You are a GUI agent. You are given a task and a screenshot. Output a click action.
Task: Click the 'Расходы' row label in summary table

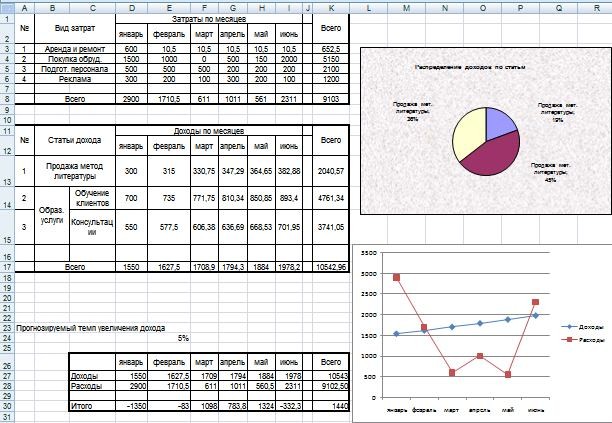click(92, 386)
